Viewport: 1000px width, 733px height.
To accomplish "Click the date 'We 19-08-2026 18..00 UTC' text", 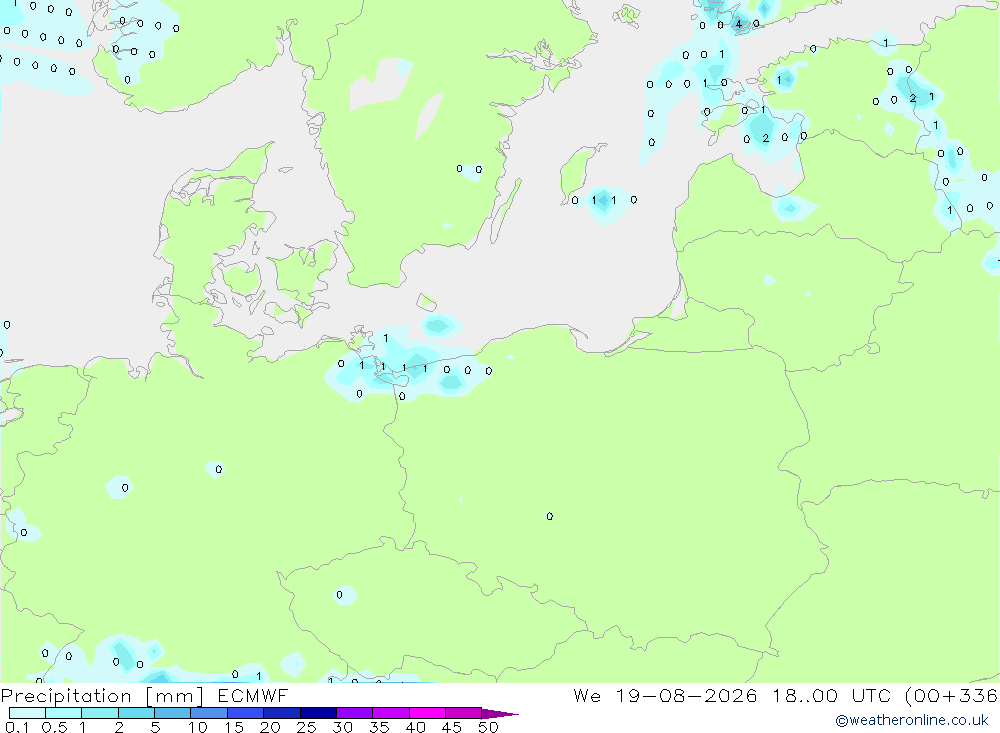I will click(x=732, y=696).
